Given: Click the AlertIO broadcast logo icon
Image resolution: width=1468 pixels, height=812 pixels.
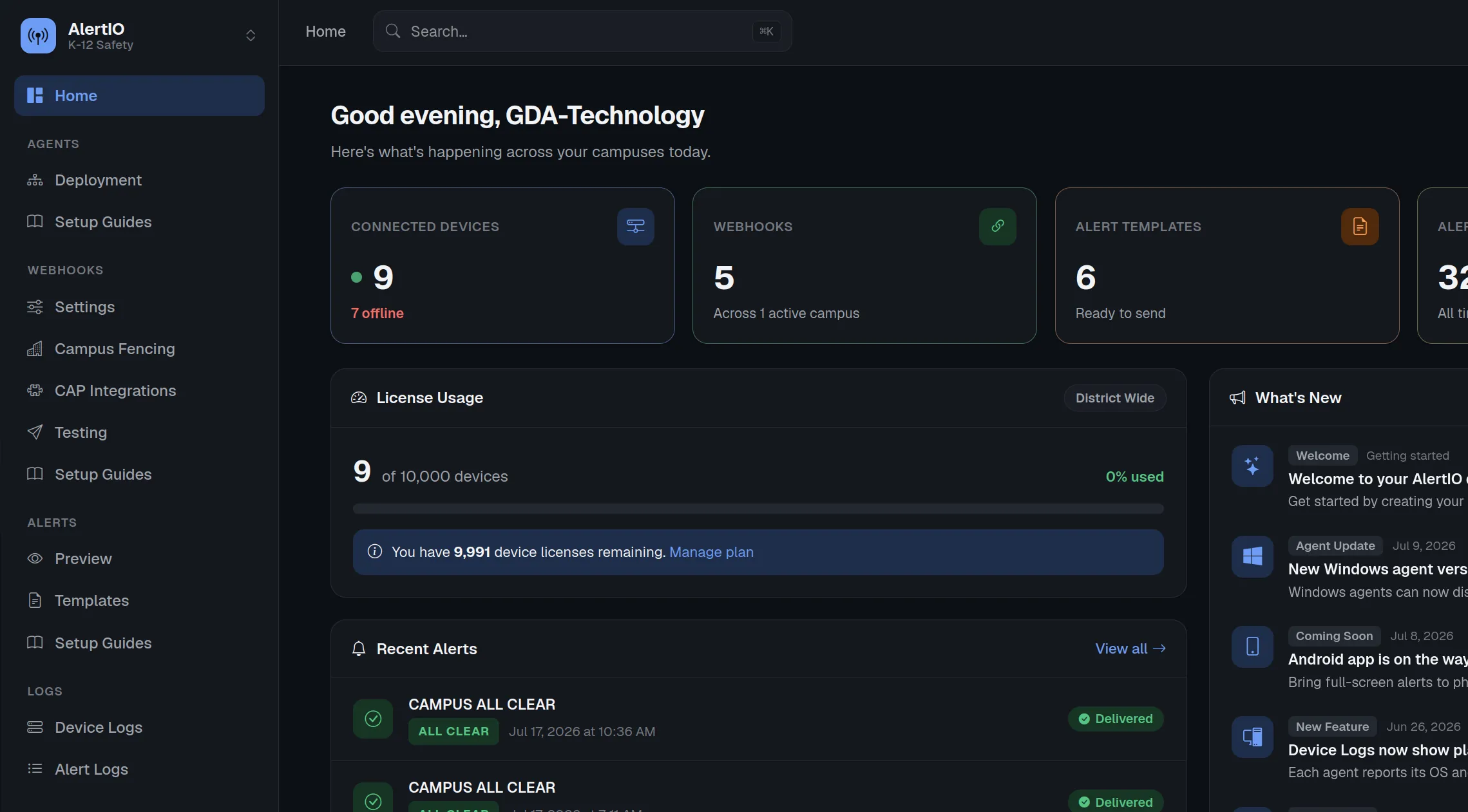Looking at the screenshot, I should coord(38,36).
